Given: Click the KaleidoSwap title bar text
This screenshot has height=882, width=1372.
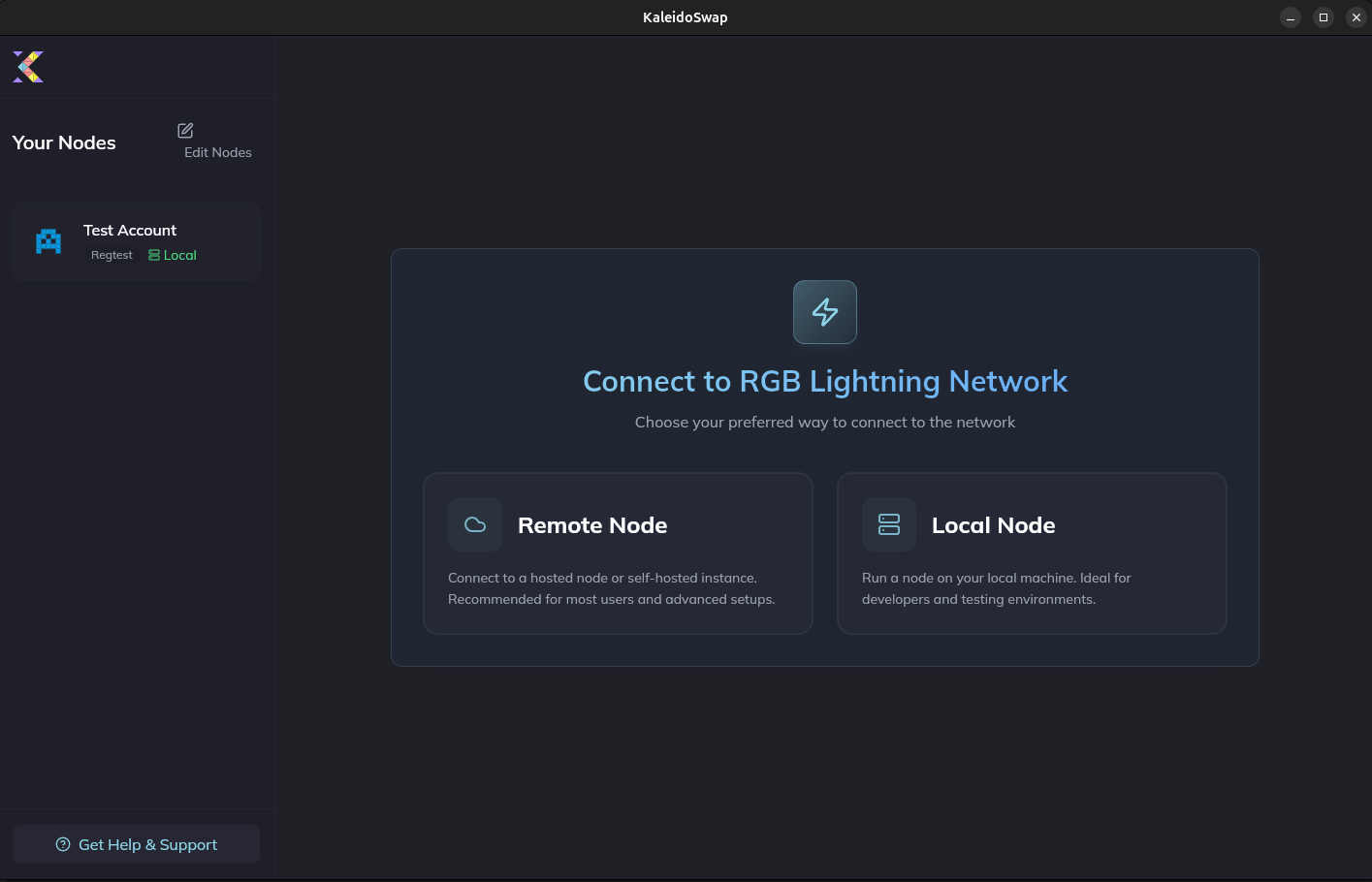Looking at the screenshot, I should click(686, 17).
